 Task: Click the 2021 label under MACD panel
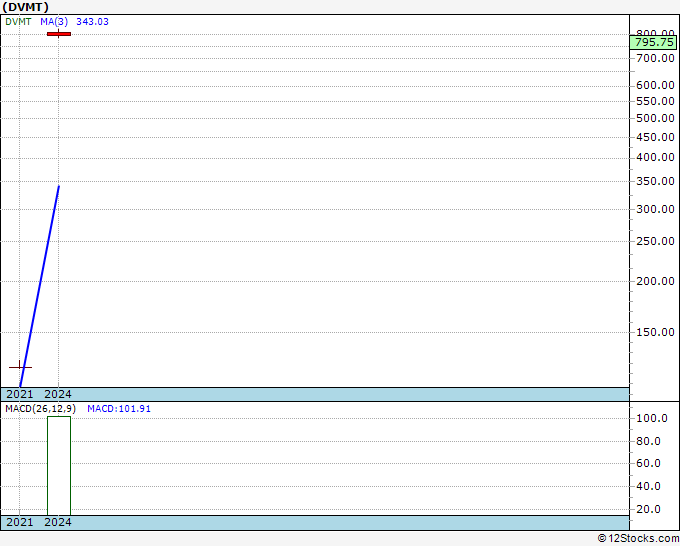pos(20,522)
